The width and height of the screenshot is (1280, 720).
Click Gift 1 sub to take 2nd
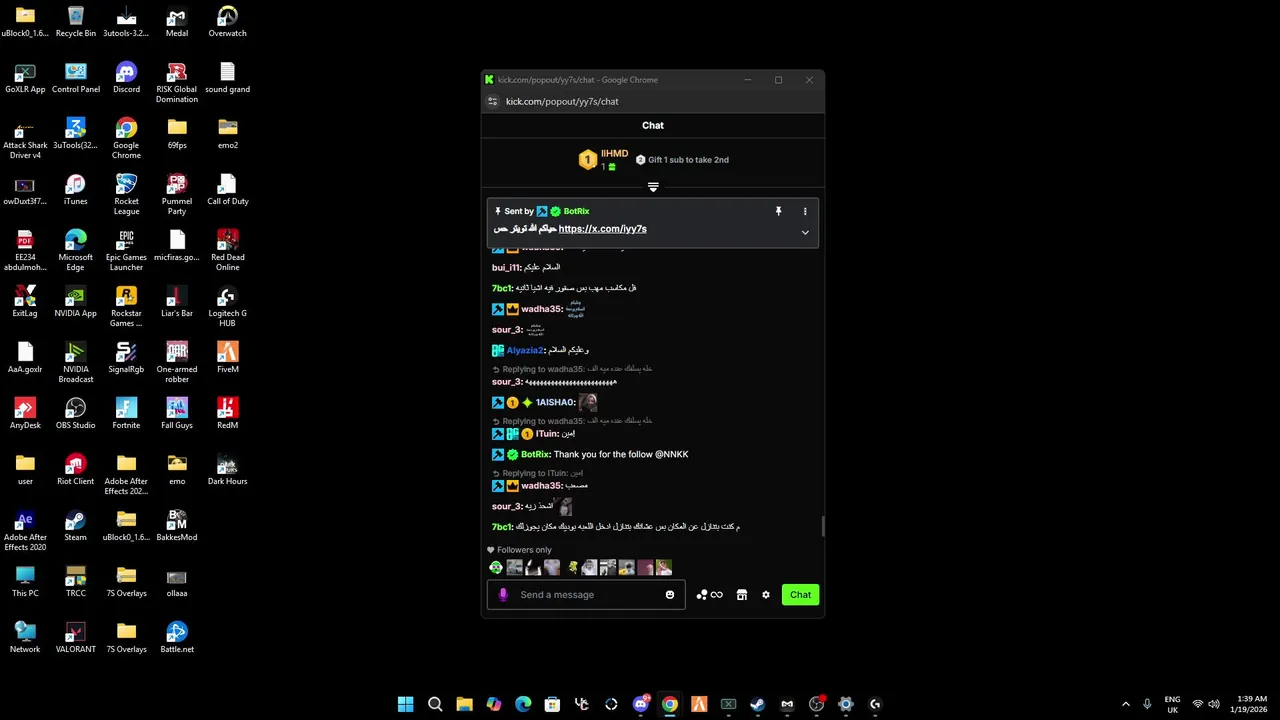[682, 160]
